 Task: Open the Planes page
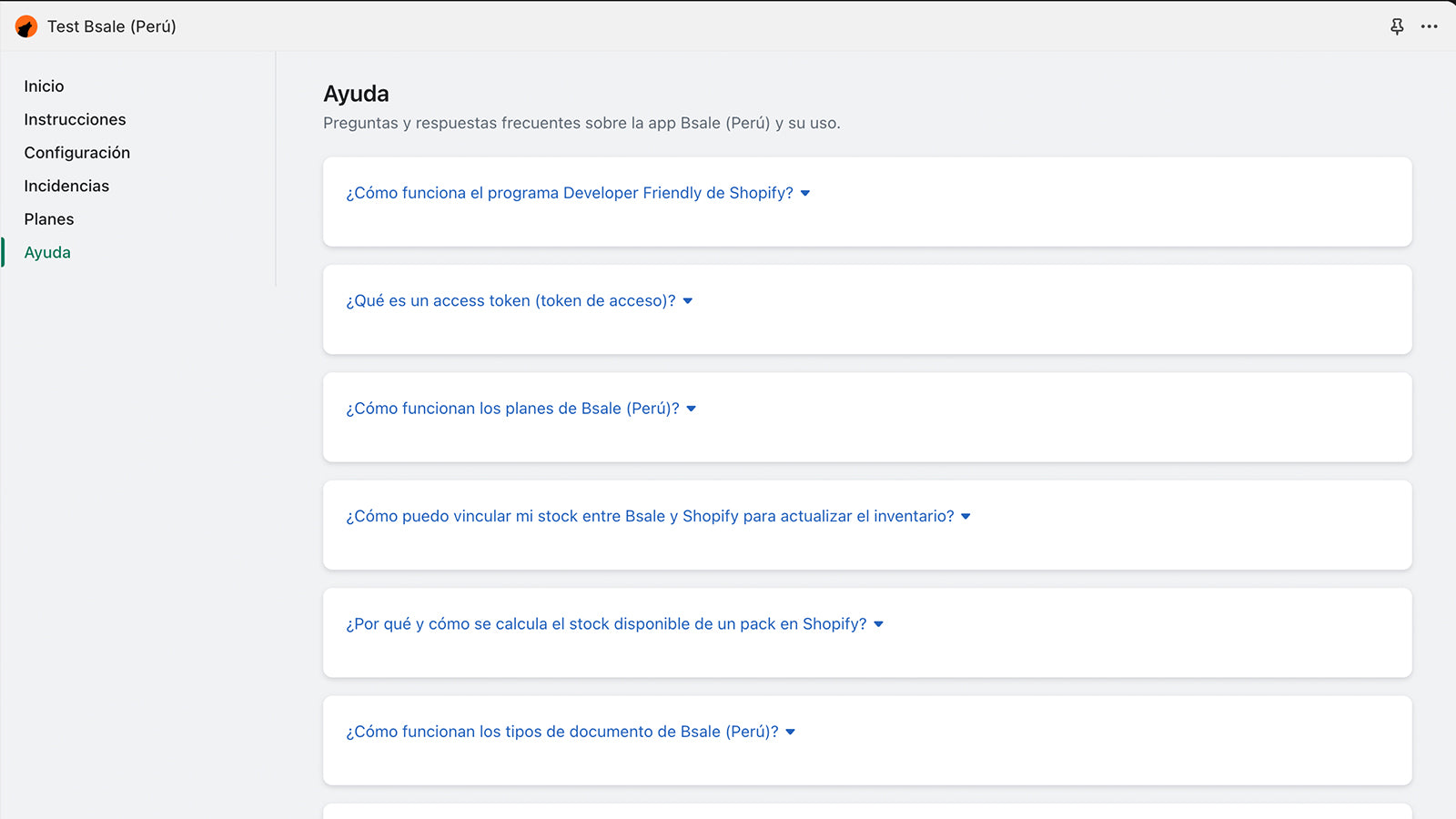[x=49, y=219]
